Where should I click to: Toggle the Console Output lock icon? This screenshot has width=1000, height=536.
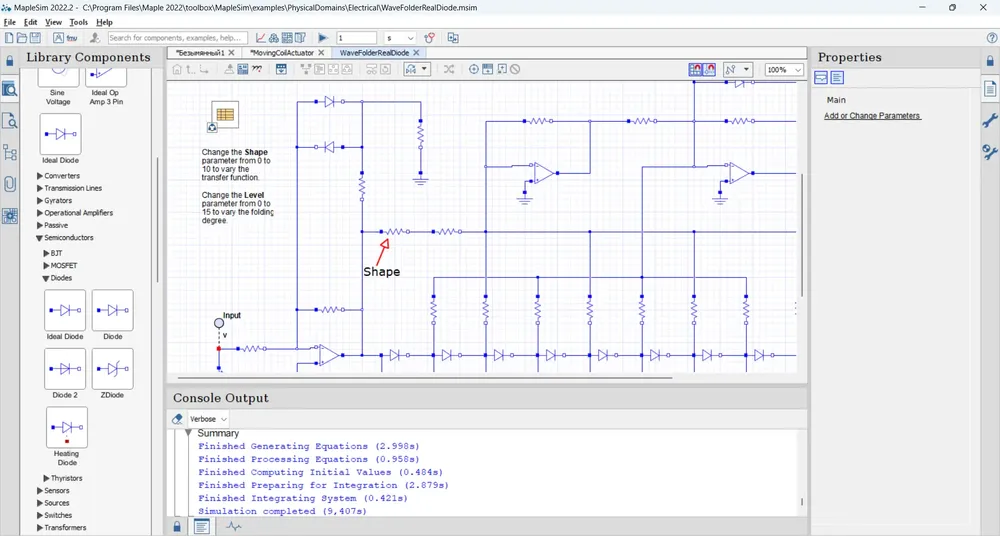pos(177,526)
